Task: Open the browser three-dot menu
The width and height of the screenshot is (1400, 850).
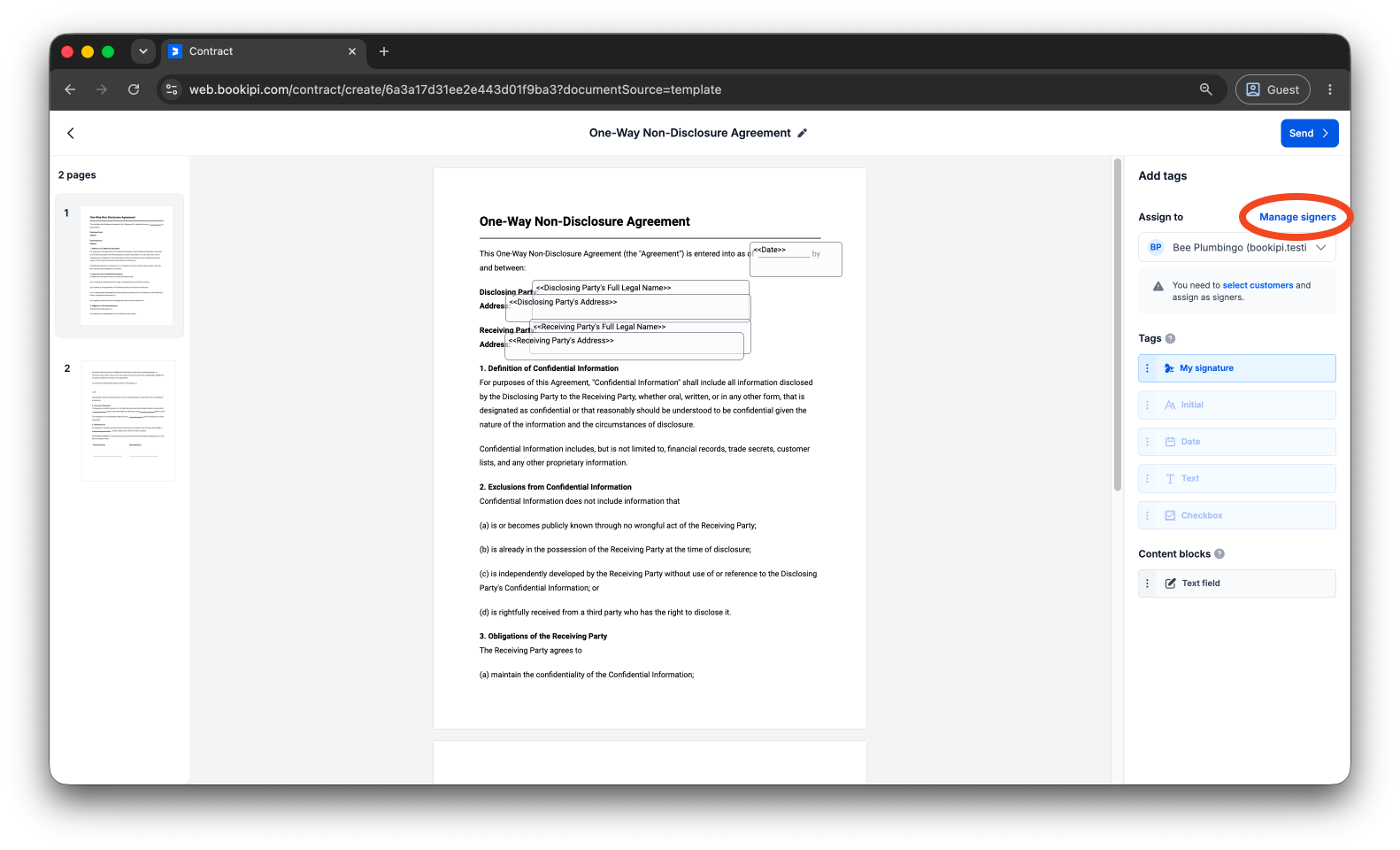Action: (x=1329, y=89)
